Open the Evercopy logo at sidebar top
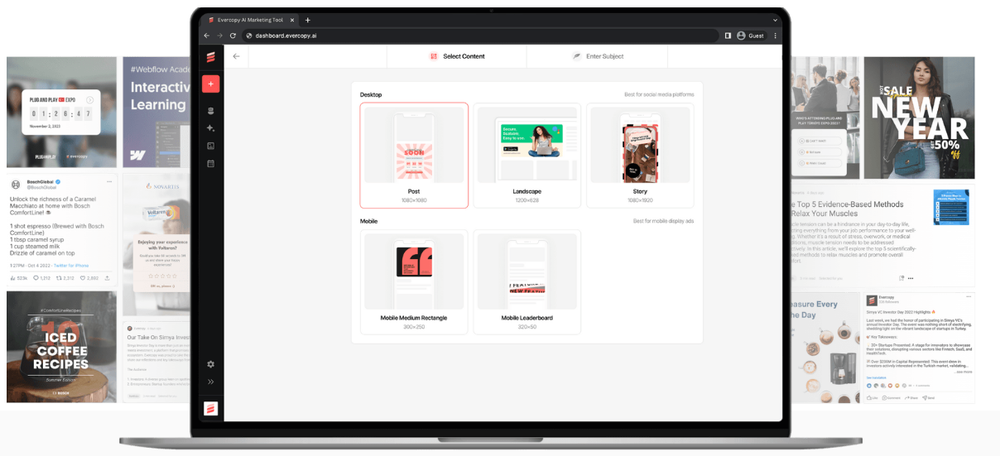 point(210,57)
